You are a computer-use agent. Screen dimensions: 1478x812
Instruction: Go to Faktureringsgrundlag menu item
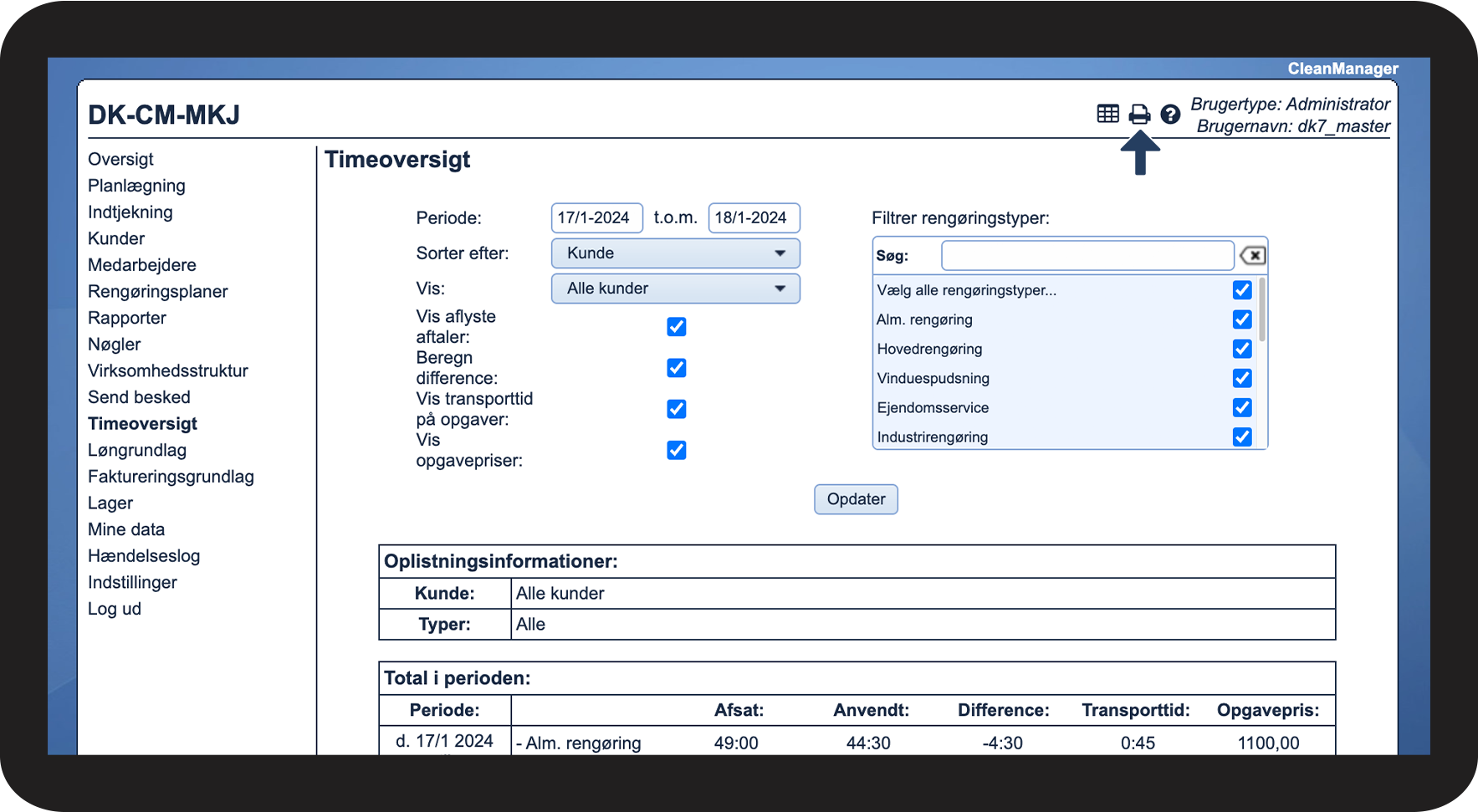point(171,477)
